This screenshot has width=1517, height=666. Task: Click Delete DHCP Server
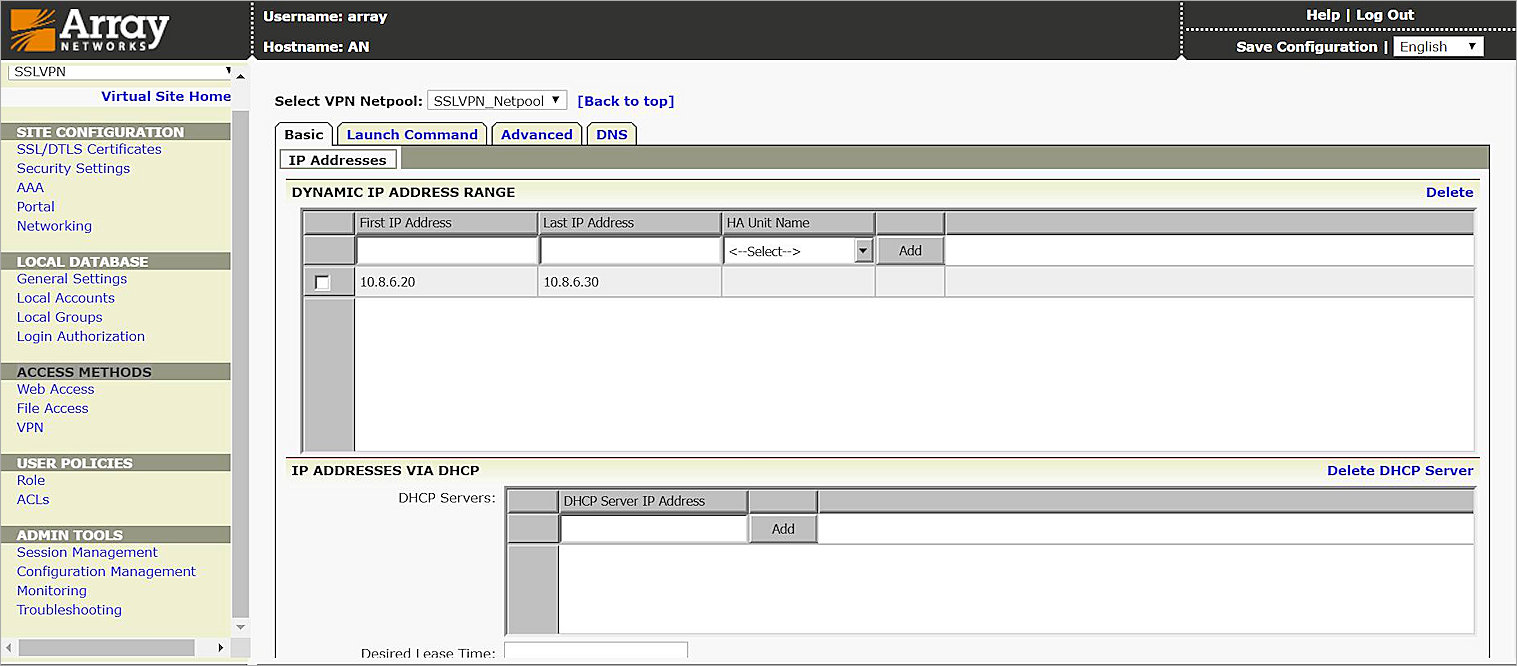pos(1400,470)
